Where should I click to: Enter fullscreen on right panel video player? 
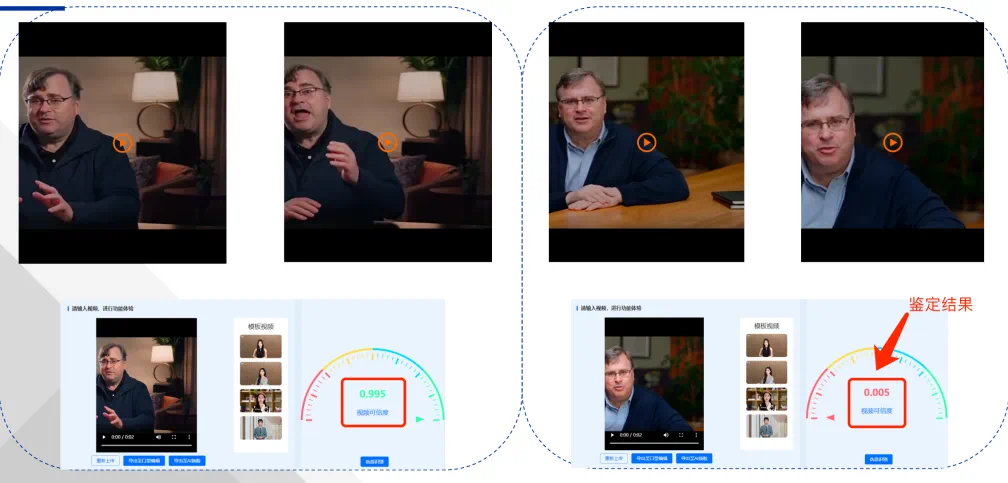pyautogui.click(x=682, y=435)
